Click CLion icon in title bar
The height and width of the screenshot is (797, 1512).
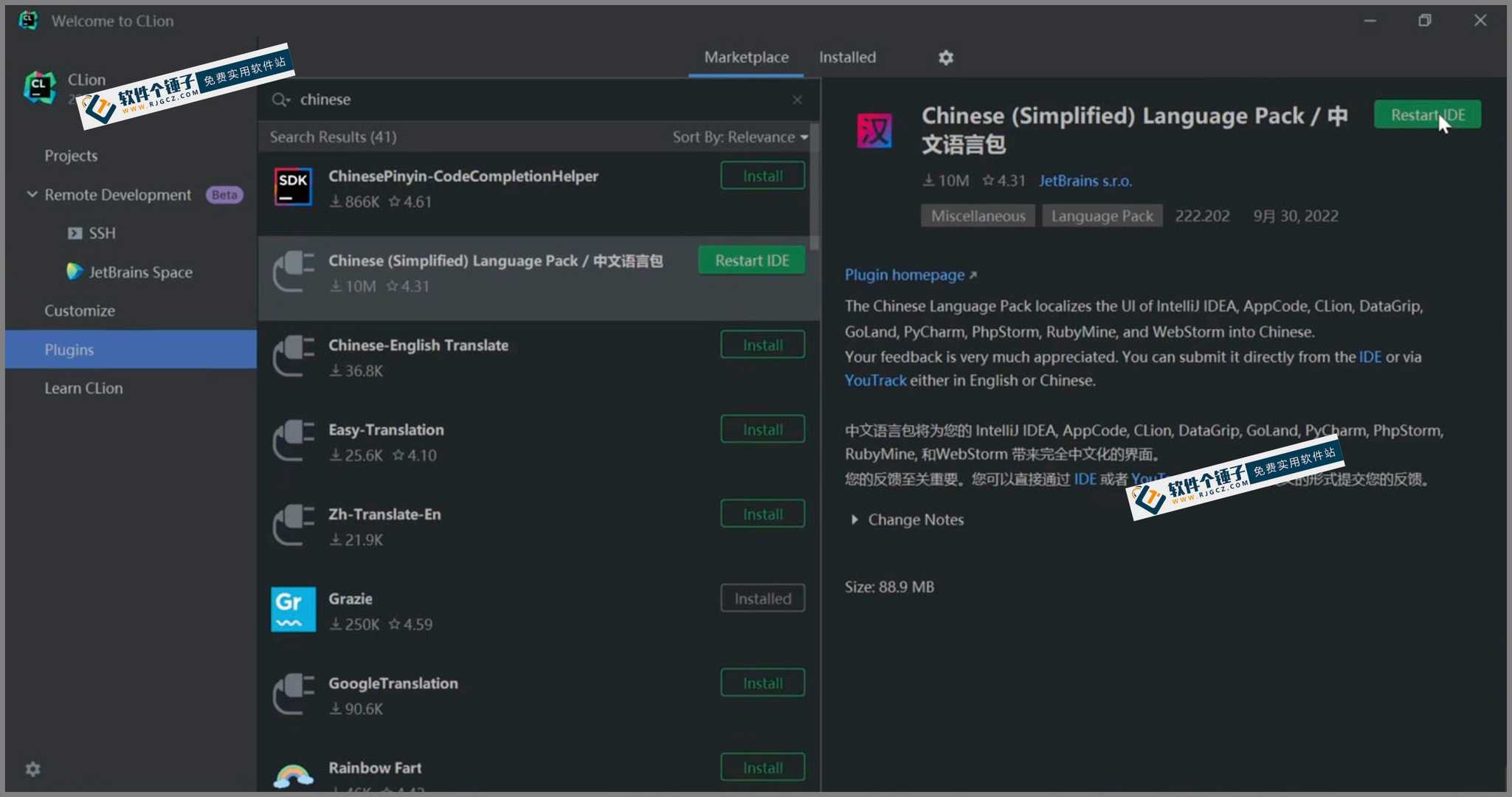[28, 20]
